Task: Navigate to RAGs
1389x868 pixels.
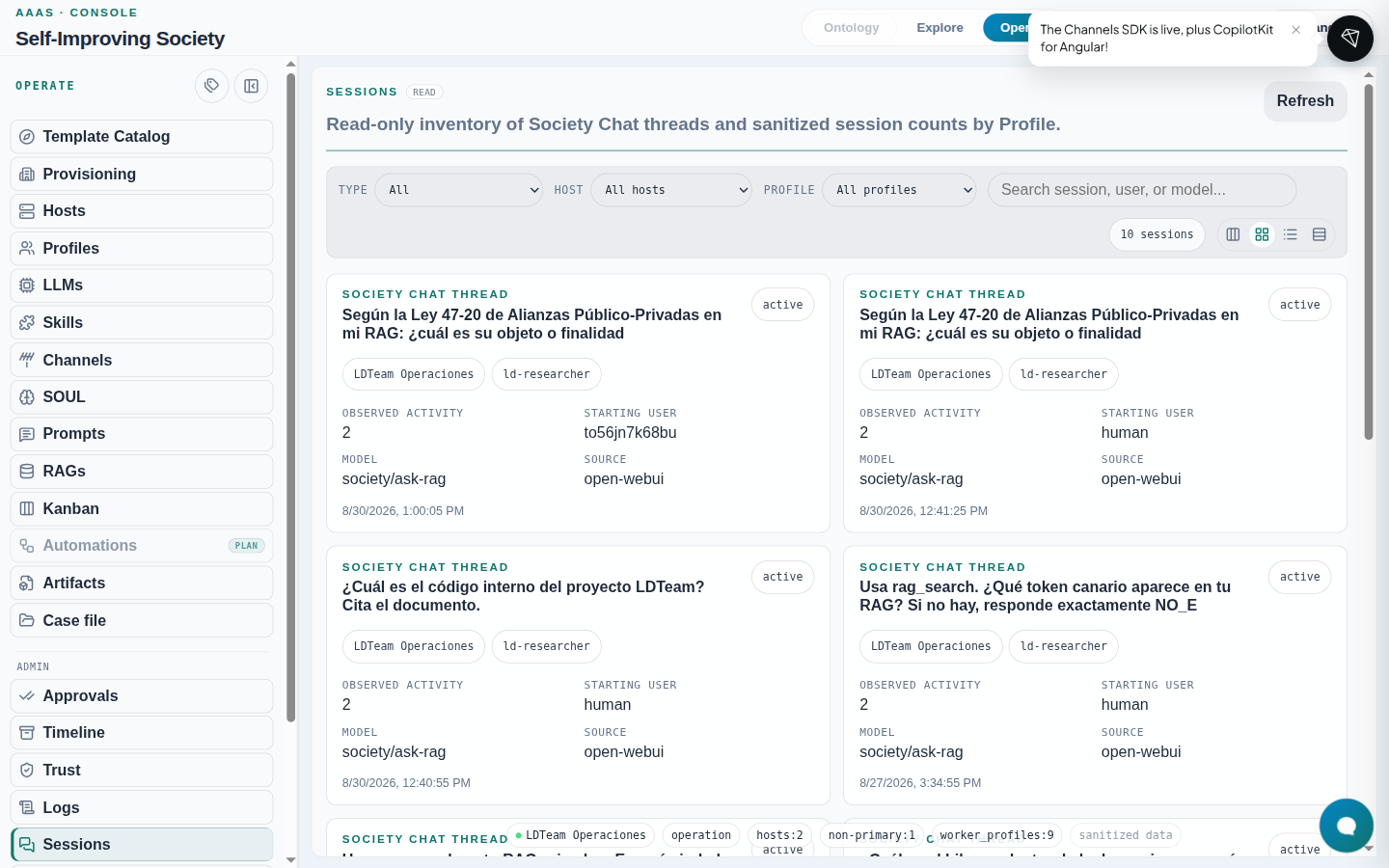Action: pos(142,472)
